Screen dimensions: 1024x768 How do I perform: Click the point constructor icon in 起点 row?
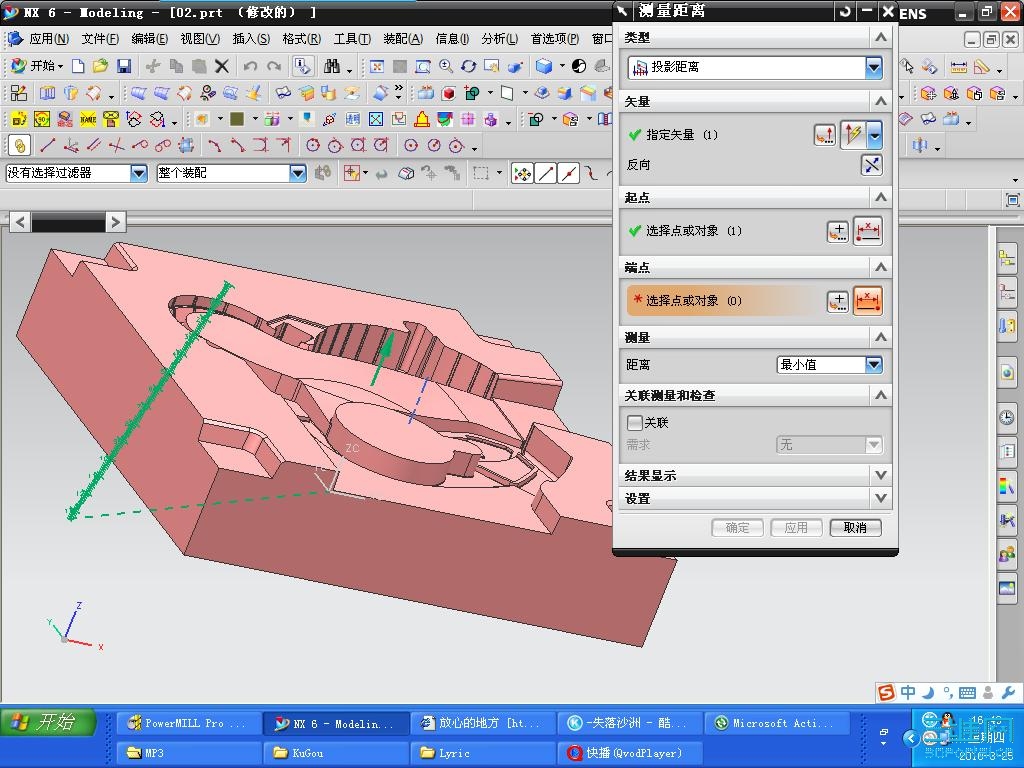pos(837,231)
